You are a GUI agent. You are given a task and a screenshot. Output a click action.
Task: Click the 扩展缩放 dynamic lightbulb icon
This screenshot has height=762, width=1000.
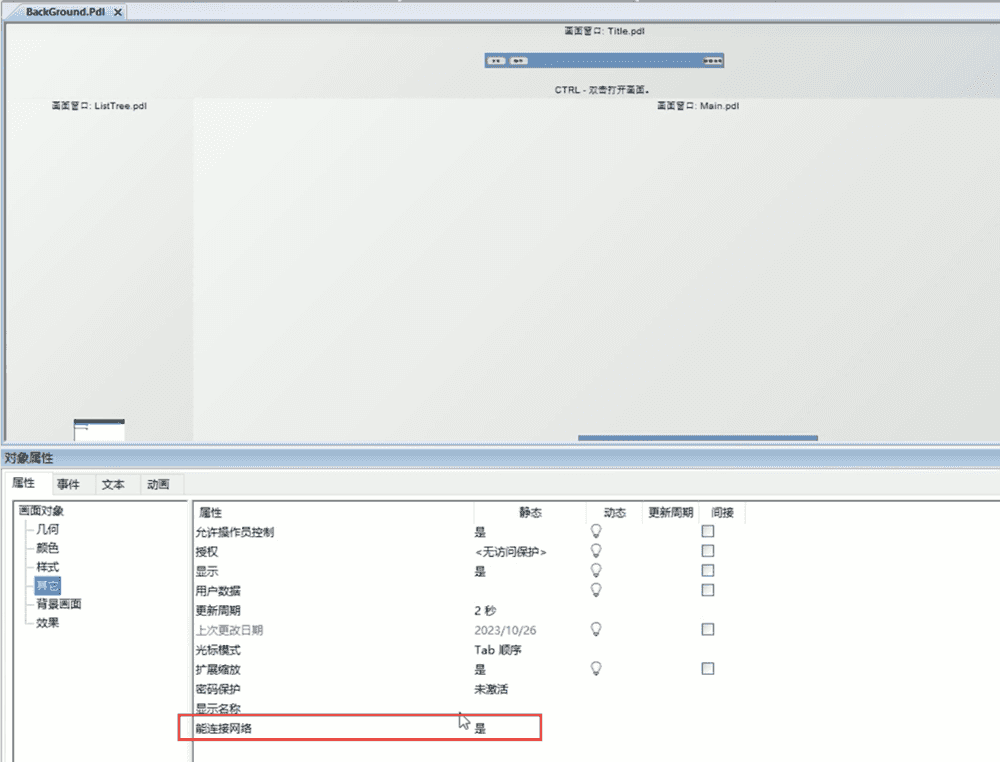(597, 668)
